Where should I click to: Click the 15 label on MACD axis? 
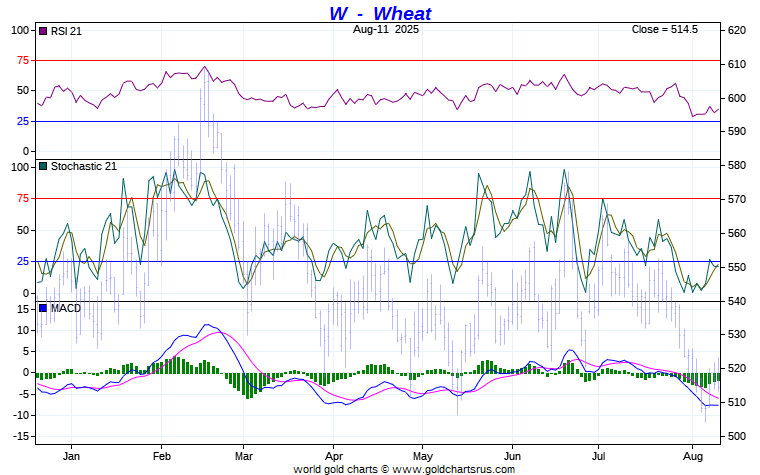pyautogui.click(x=23, y=309)
